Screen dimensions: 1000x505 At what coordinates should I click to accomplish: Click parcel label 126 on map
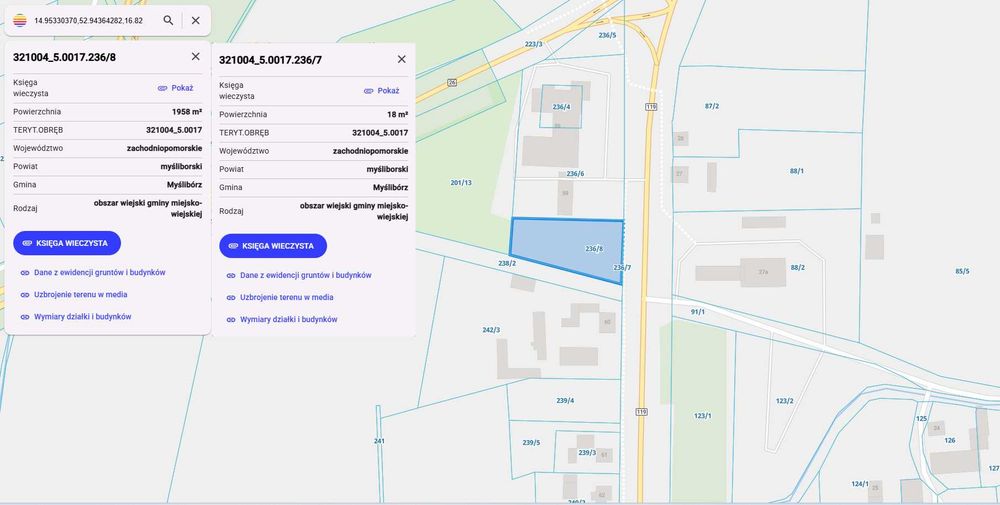click(x=950, y=441)
